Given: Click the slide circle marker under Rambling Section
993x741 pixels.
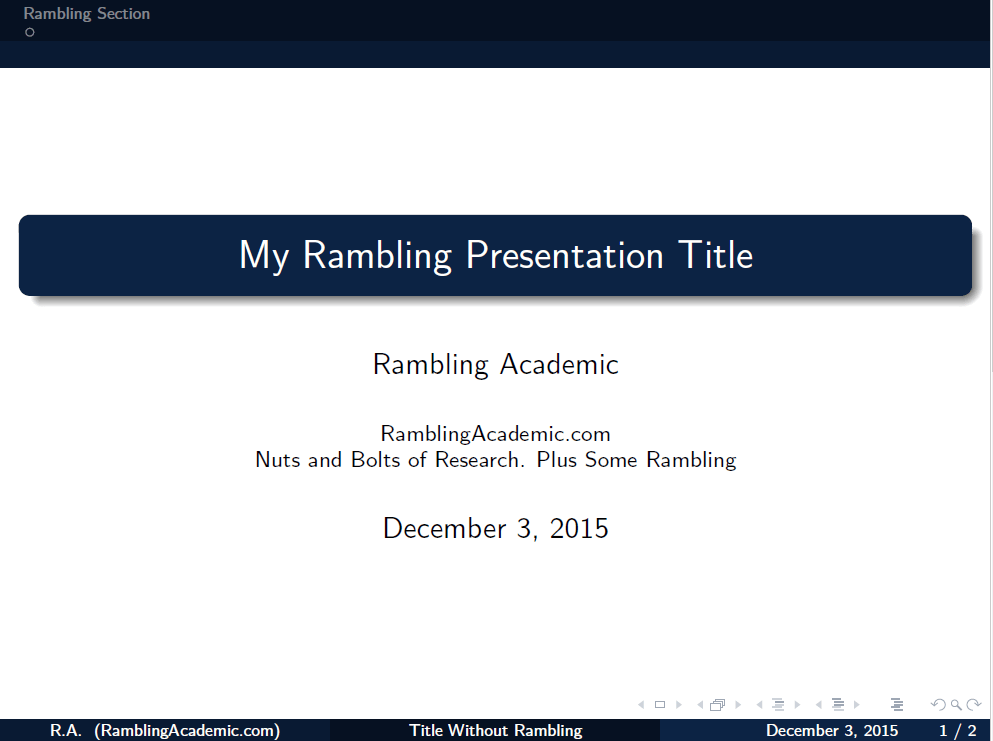Looking at the screenshot, I should (x=30, y=32).
